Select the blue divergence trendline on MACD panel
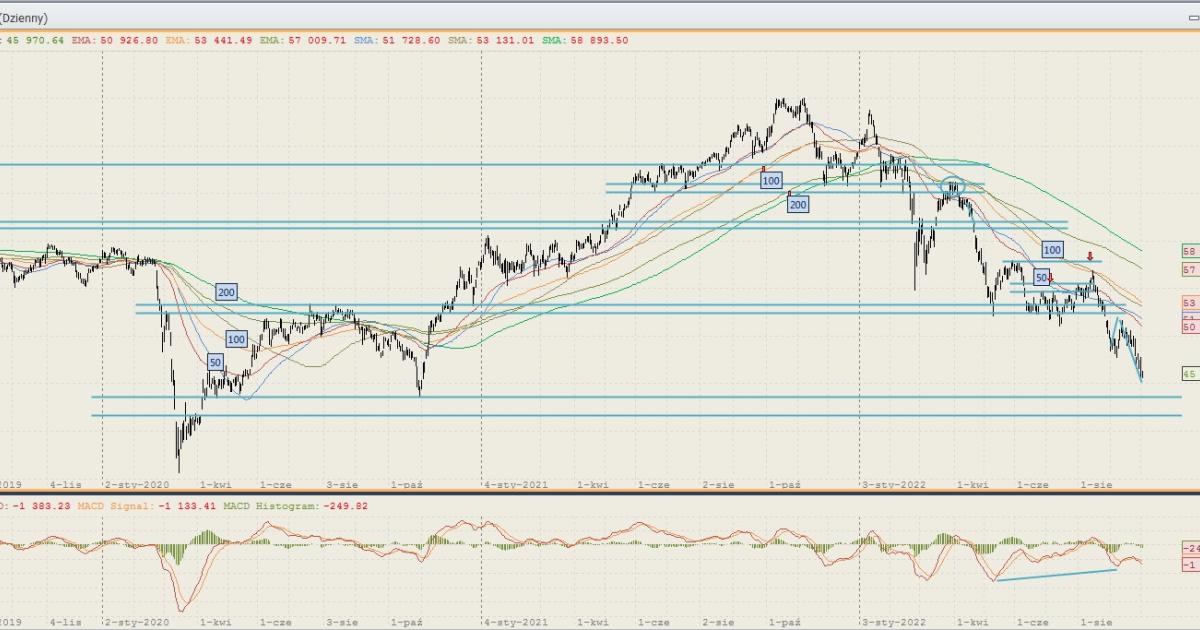Image resolution: width=1200 pixels, height=630 pixels. click(1055, 575)
